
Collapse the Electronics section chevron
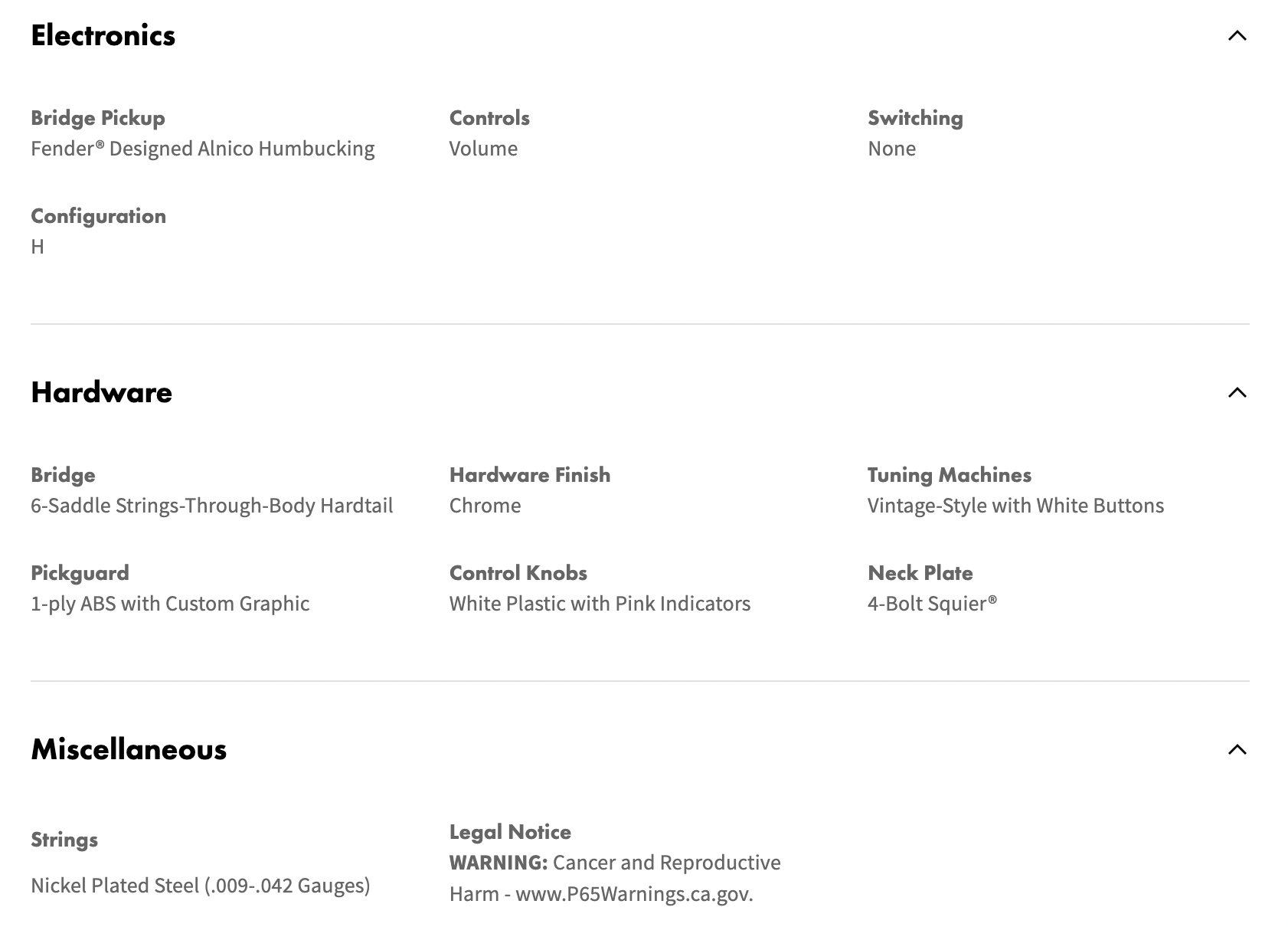[x=1237, y=35]
